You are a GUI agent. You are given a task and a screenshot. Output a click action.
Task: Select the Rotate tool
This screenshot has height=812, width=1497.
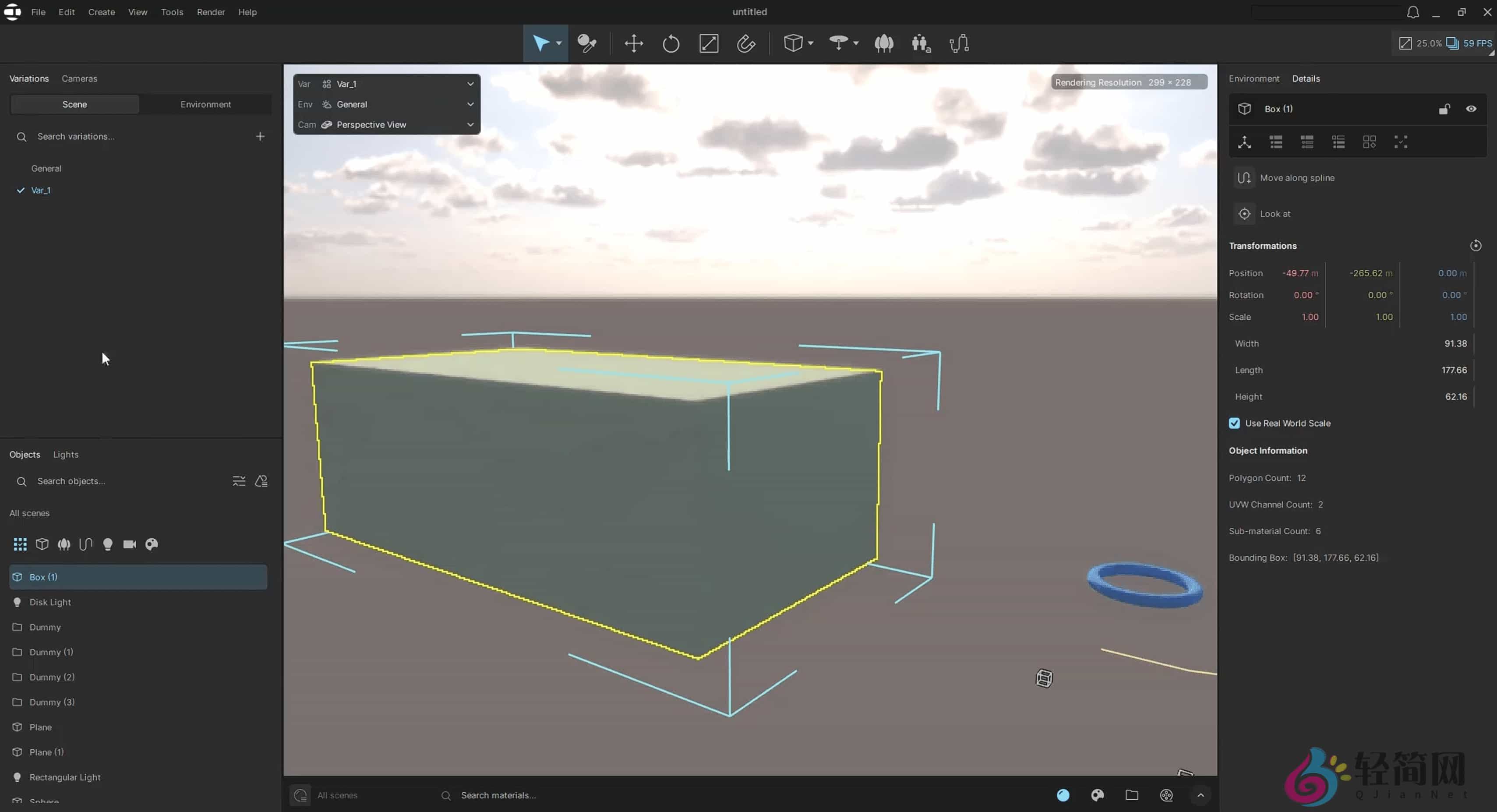click(671, 43)
